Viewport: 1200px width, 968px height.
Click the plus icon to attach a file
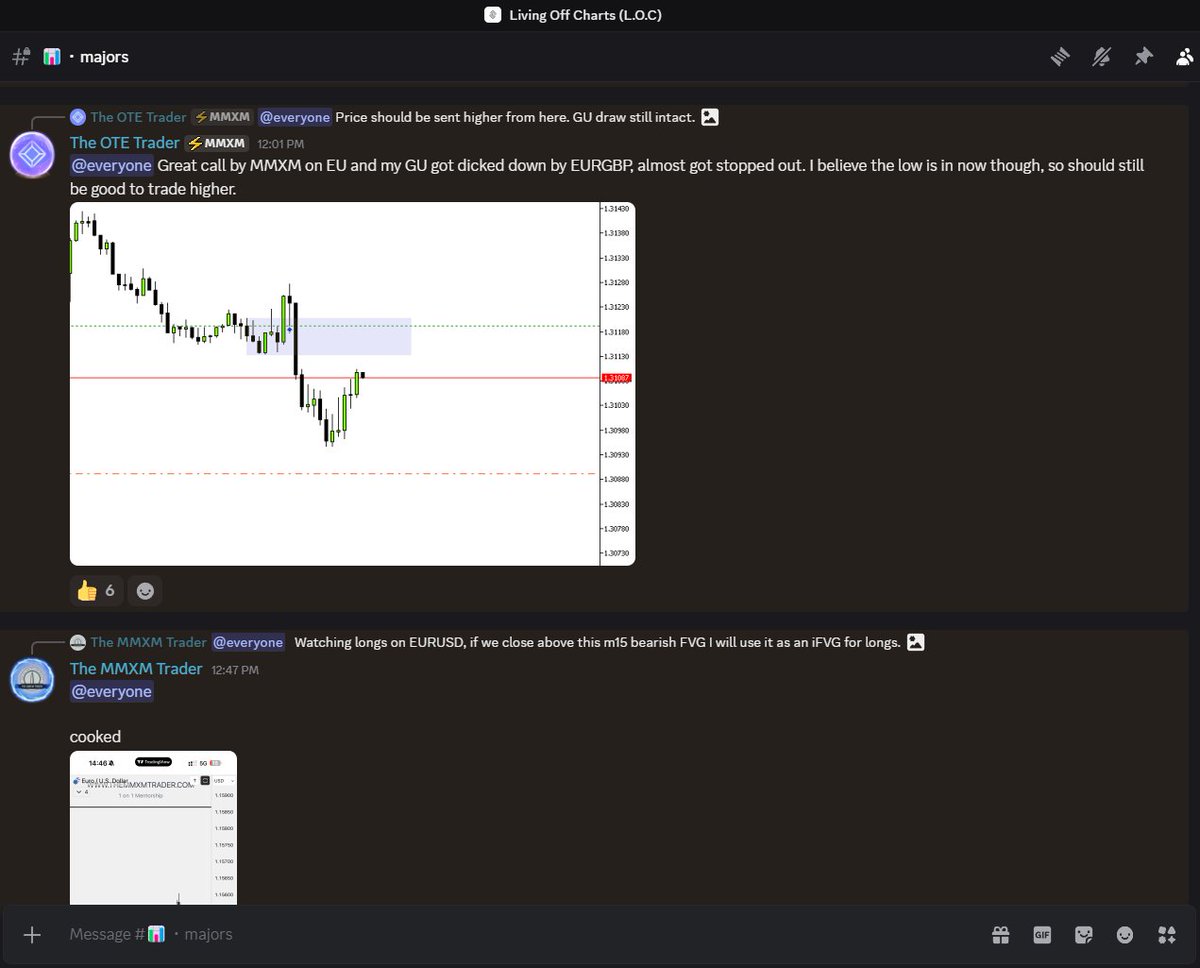coord(32,934)
